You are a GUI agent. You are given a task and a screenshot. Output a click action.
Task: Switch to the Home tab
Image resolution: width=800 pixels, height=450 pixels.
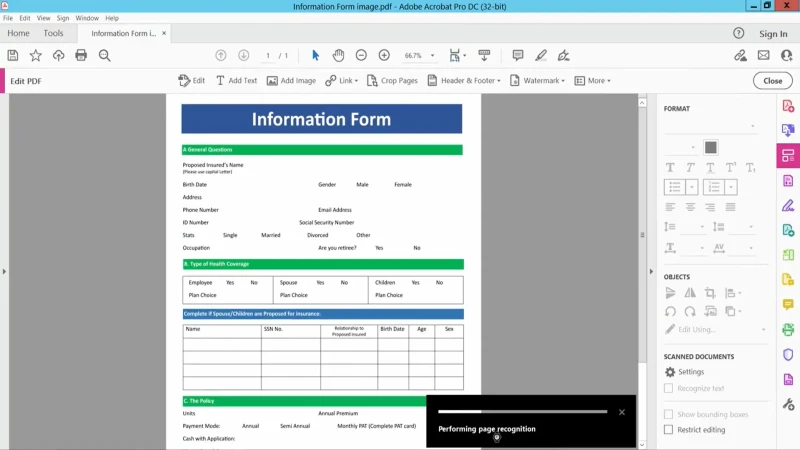[x=18, y=33]
